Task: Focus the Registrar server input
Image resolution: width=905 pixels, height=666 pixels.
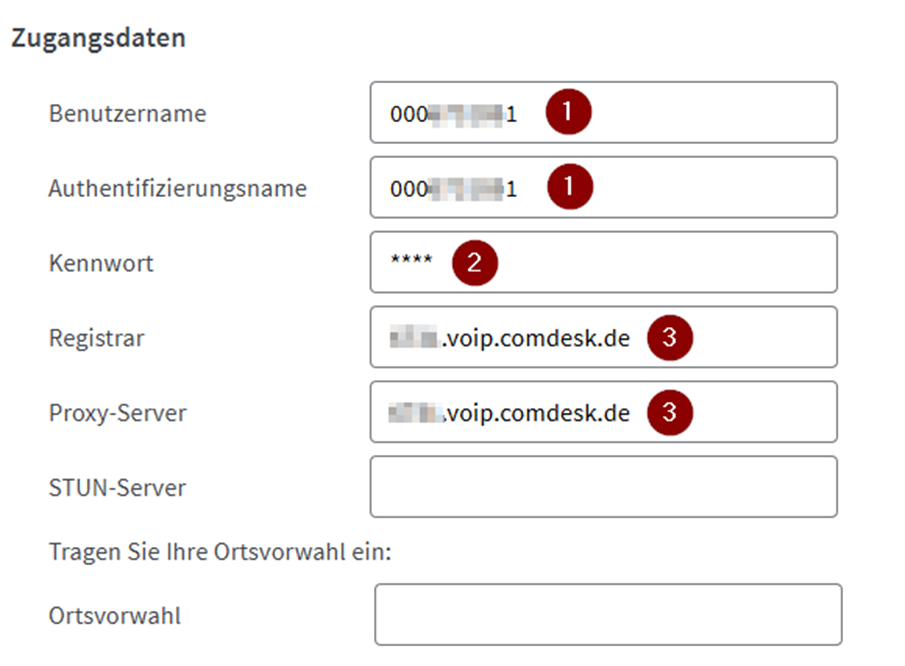Action: point(760,338)
